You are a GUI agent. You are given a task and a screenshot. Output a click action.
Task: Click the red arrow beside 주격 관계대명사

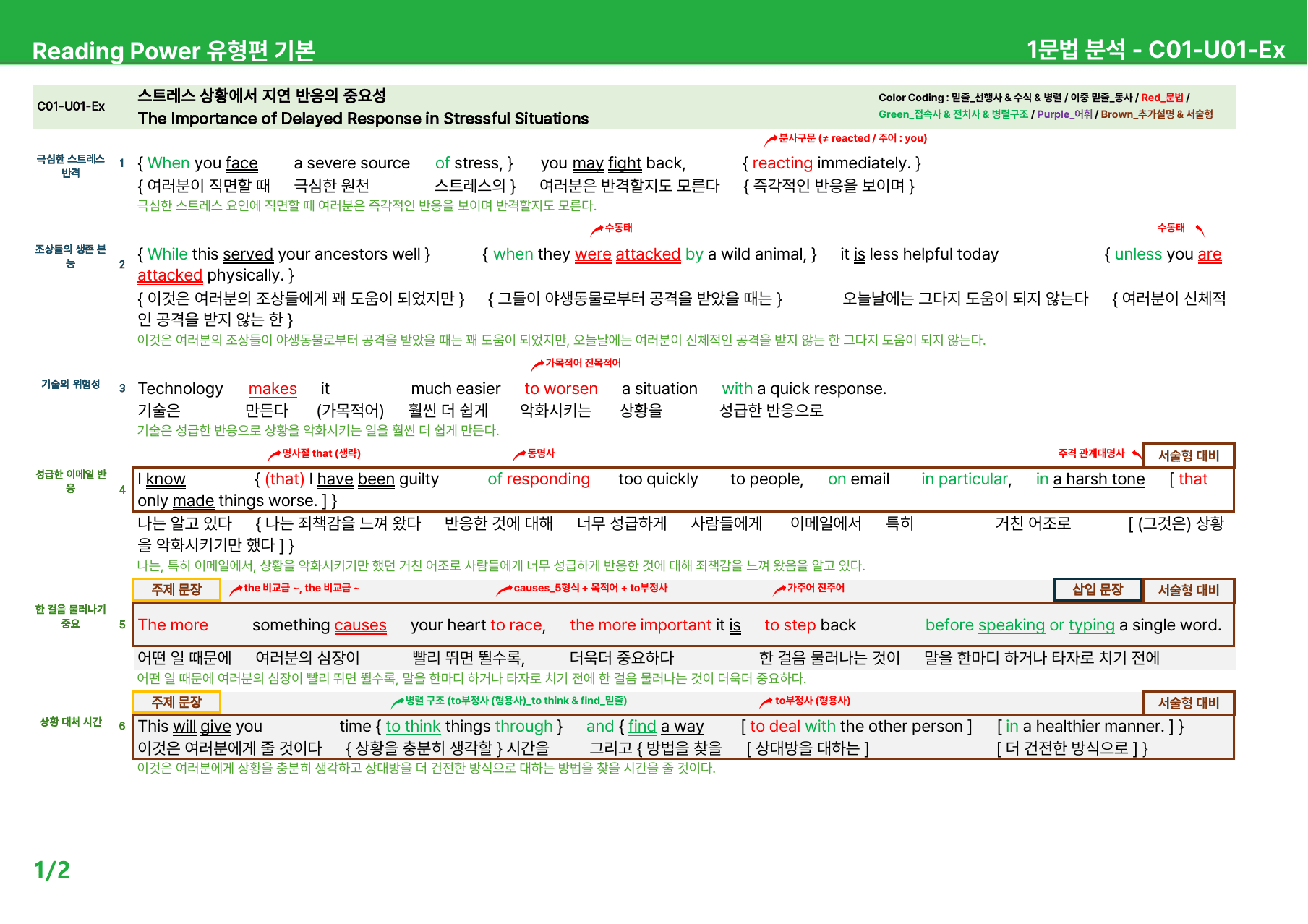tap(1137, 455)
